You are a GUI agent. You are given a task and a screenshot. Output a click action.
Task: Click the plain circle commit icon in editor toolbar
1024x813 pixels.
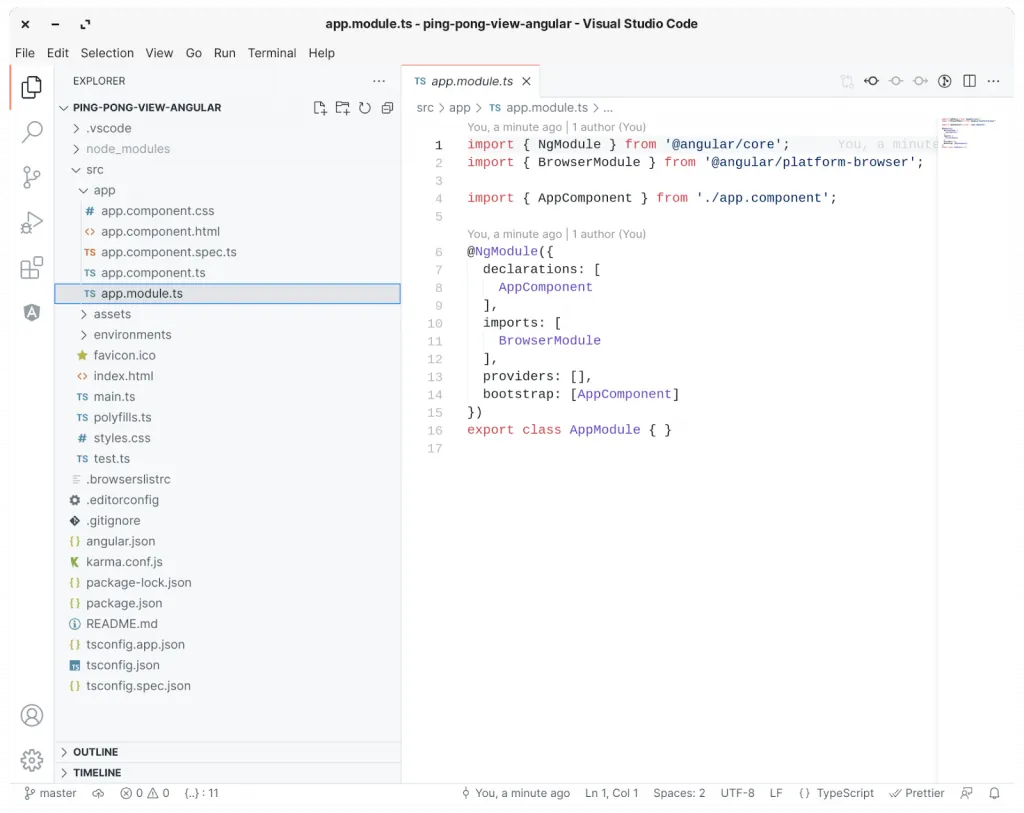(x=896, y=81)
